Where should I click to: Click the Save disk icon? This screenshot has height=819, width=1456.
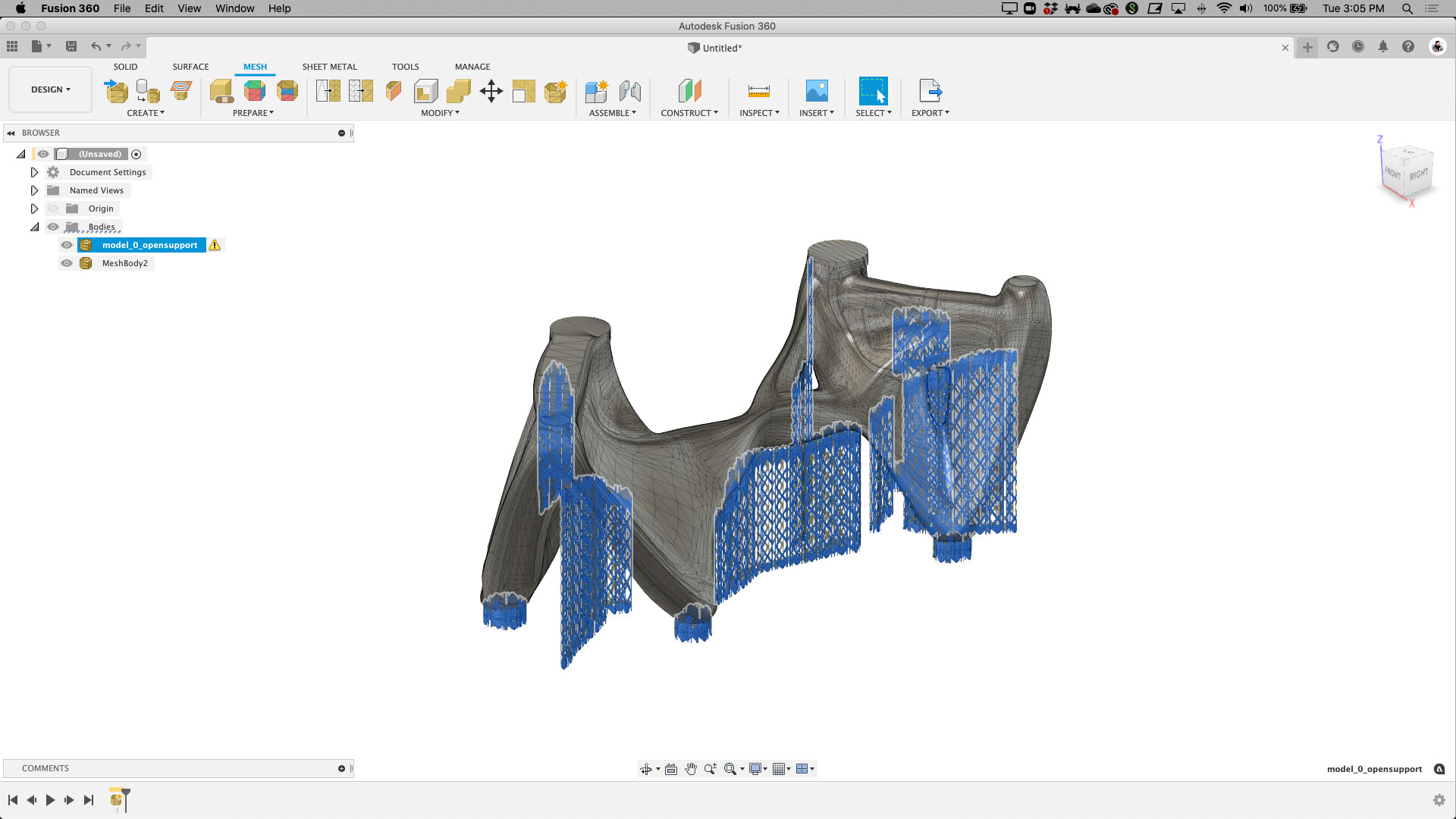71,47
